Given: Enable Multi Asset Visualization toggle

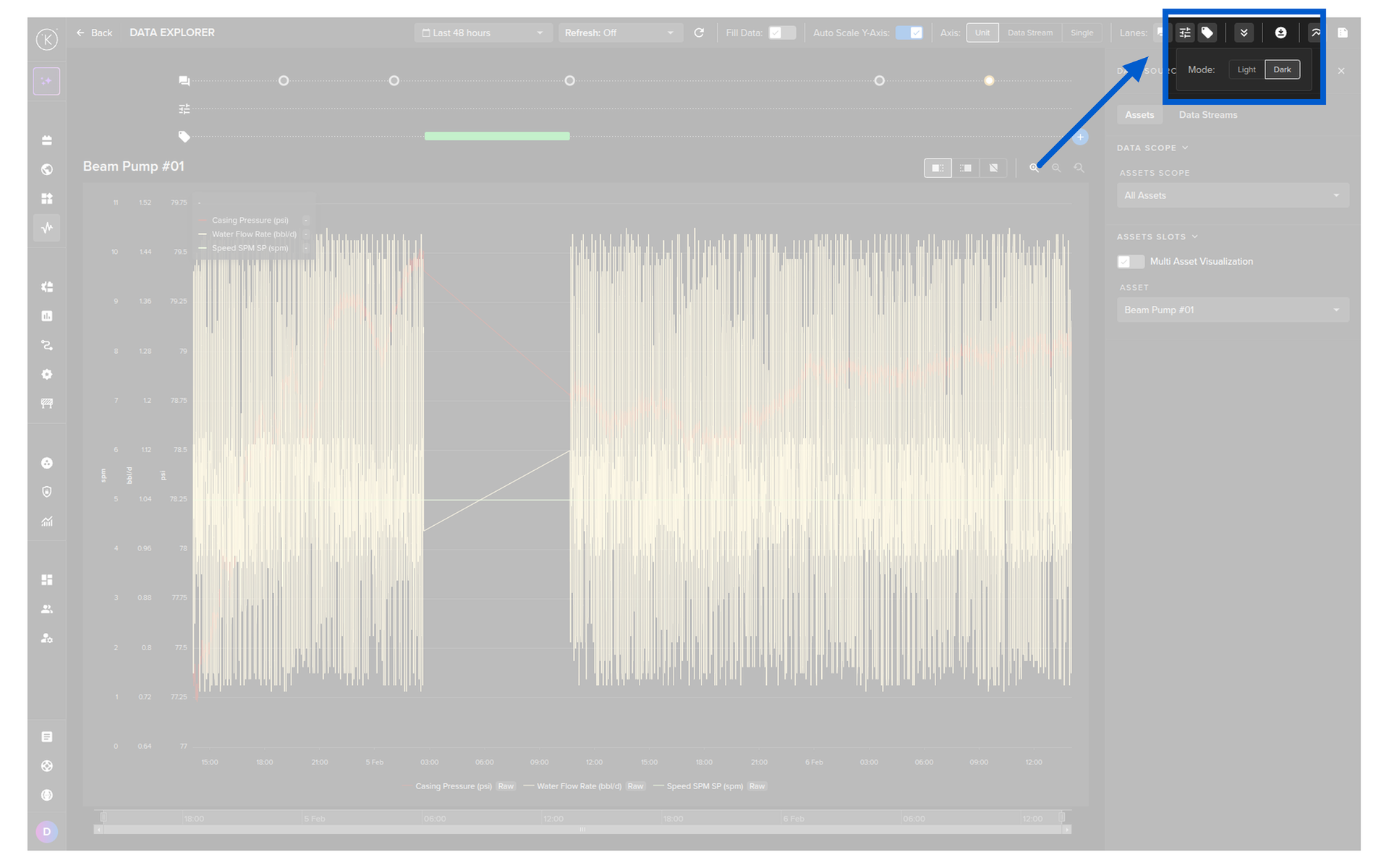Looking at the screenshot, I should pos(1130,262).
